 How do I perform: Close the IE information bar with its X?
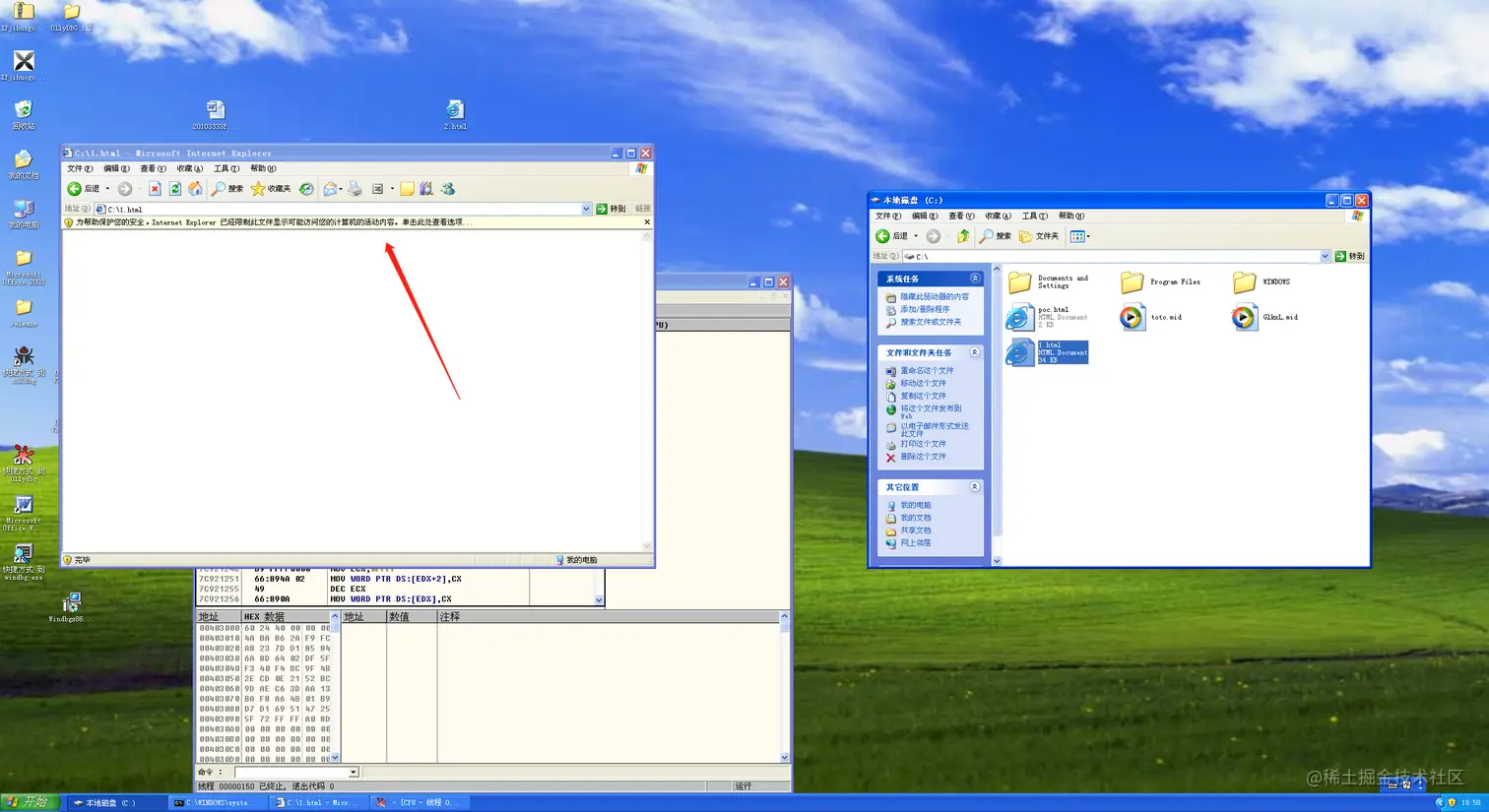click(x=647, y=222)
